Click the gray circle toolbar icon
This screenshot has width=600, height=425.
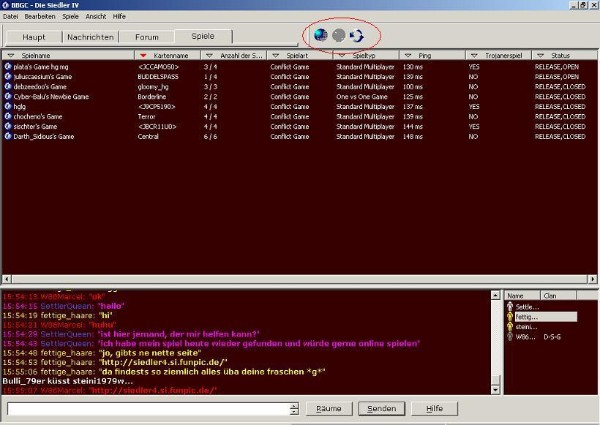[x=338, y=36]
